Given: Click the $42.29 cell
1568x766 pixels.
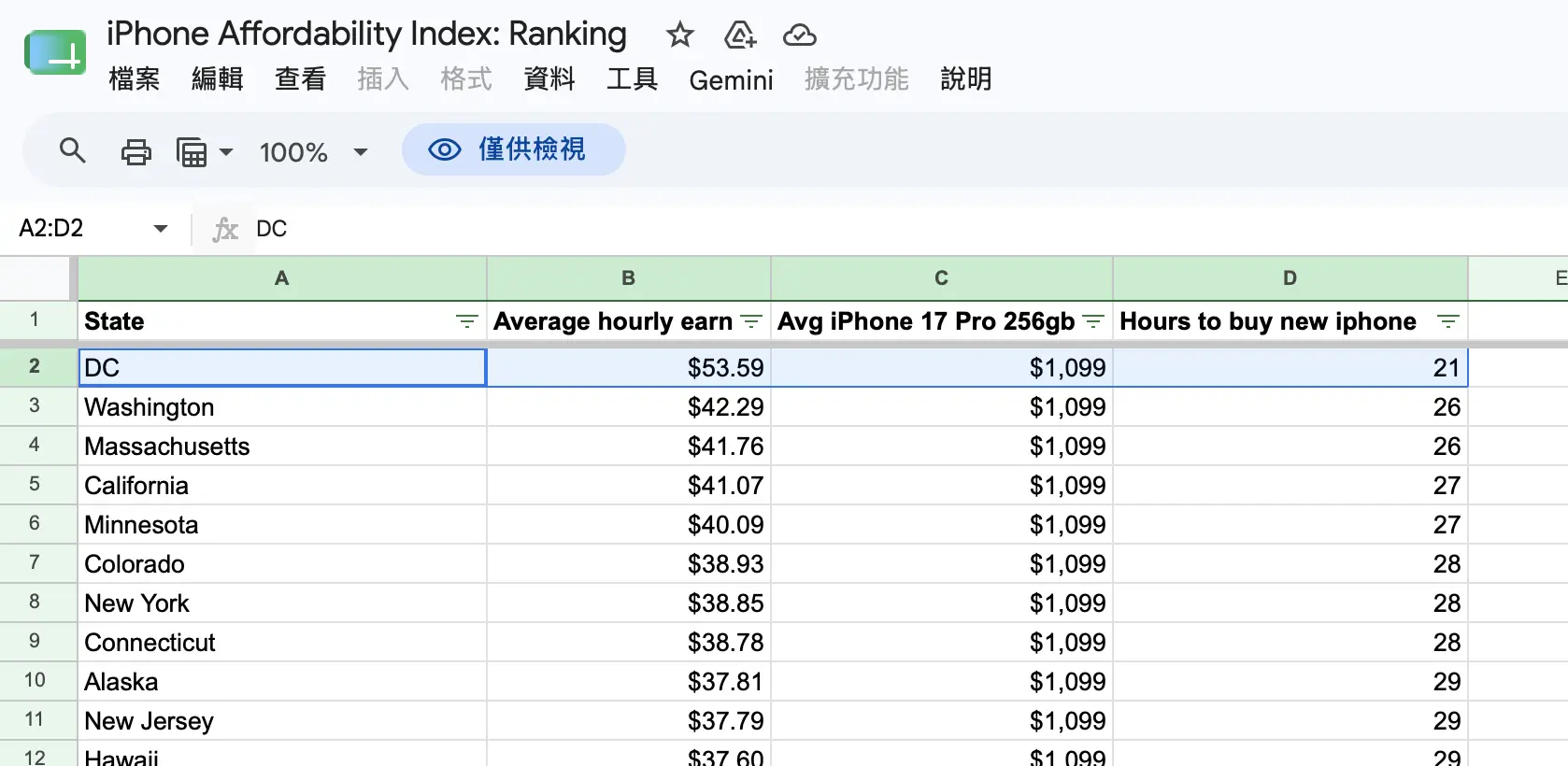Looking at the screenshot, I should [x=629, y=406].
